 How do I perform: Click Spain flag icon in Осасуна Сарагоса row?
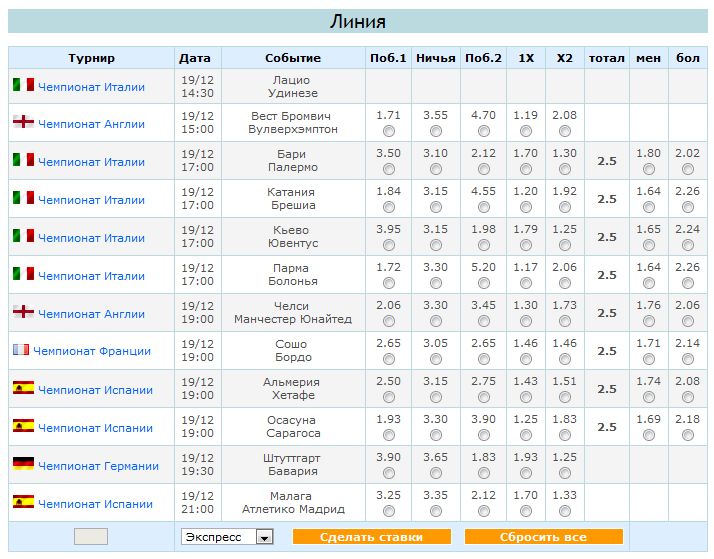(23, 426)
